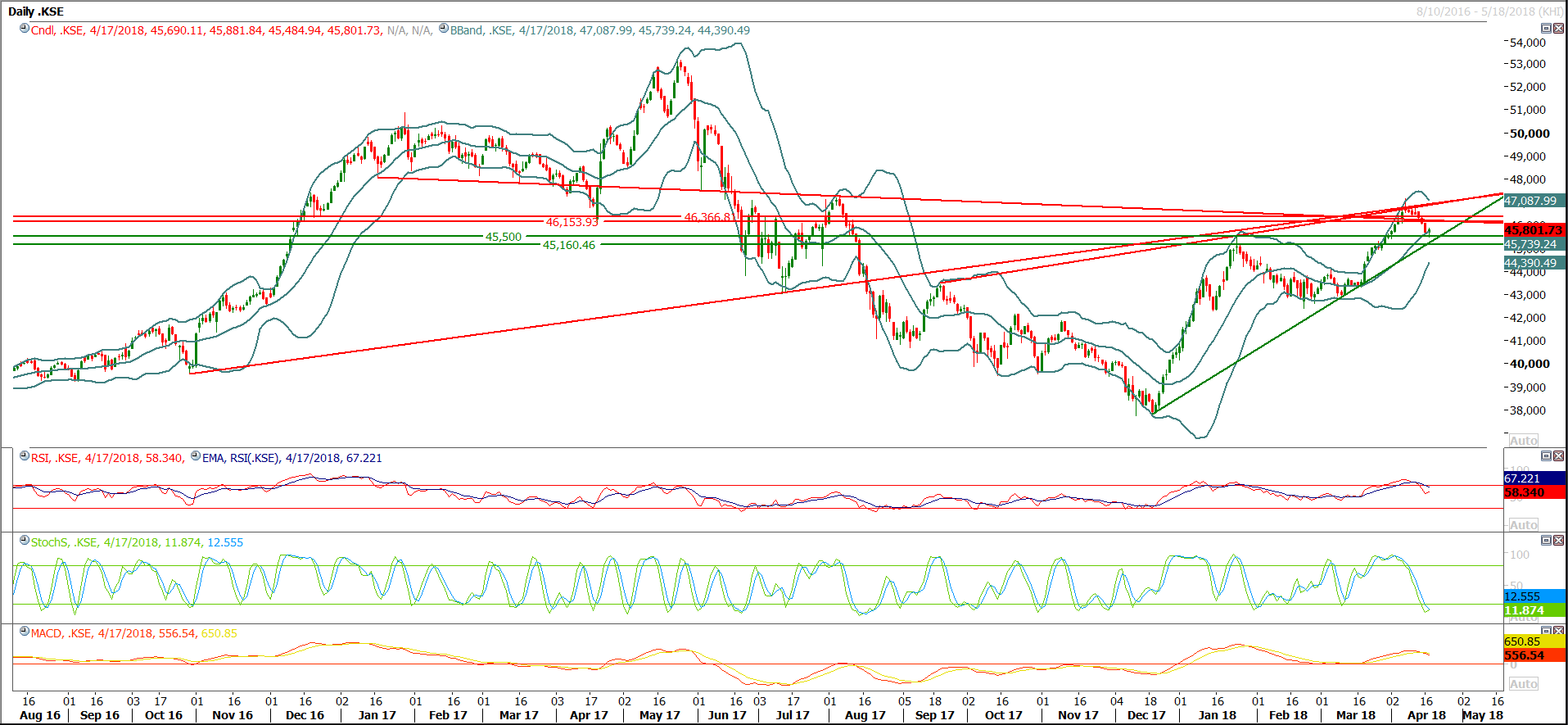The height and width of the screenshot is (725, 1568).
Task: Click the May 18 month on the time axis
Action: point(1483,715)
